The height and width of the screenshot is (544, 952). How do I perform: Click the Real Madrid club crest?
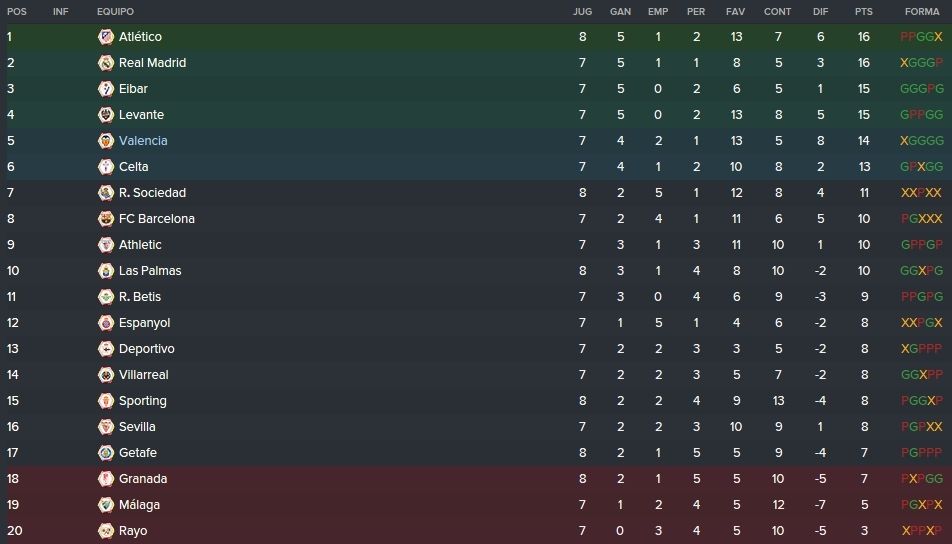tap(106, 63)
